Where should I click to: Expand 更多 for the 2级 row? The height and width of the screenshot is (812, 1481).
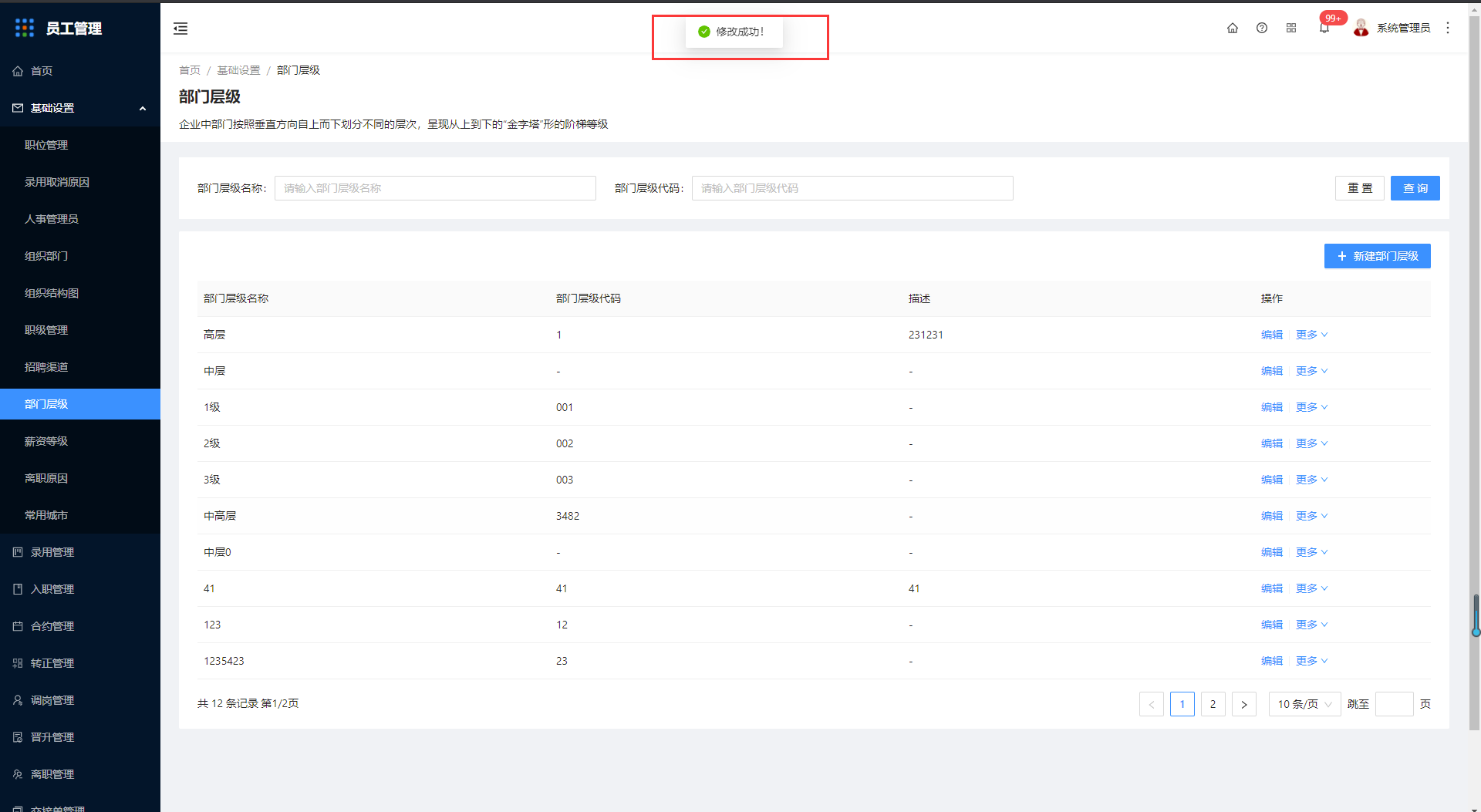1311,443
